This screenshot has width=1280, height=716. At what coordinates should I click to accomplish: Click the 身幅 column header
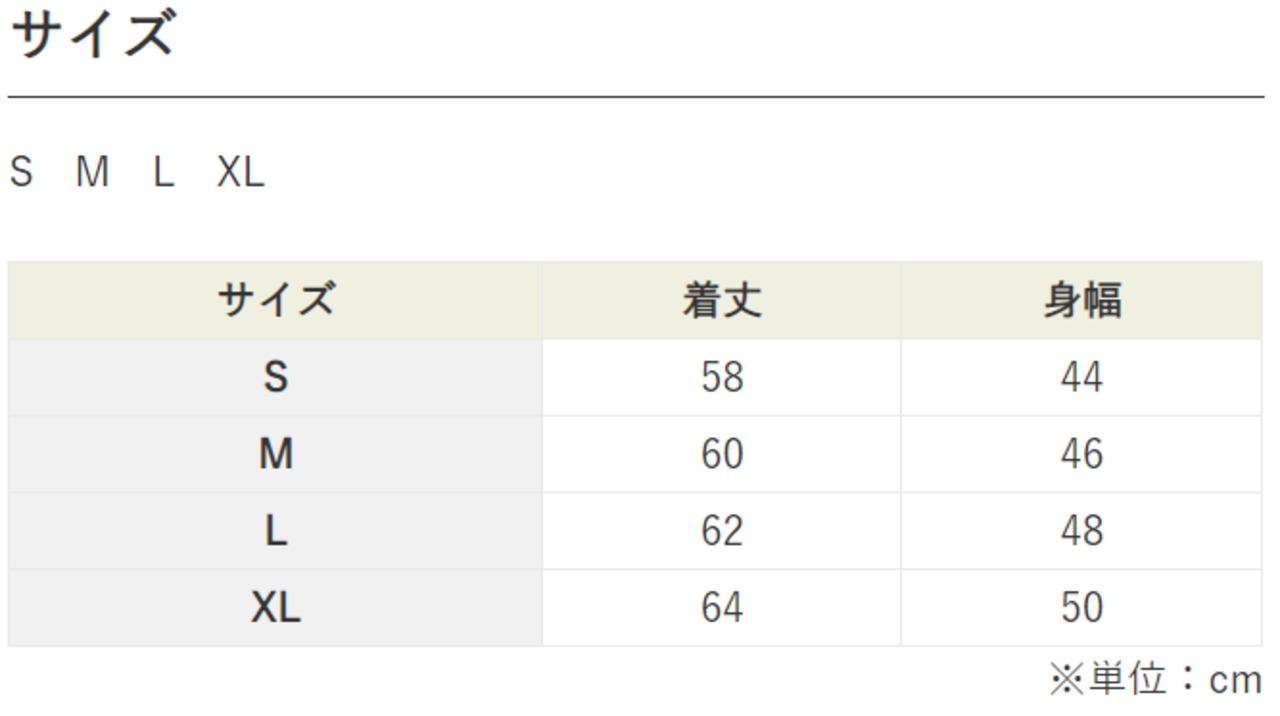(x=1081, y=300)
